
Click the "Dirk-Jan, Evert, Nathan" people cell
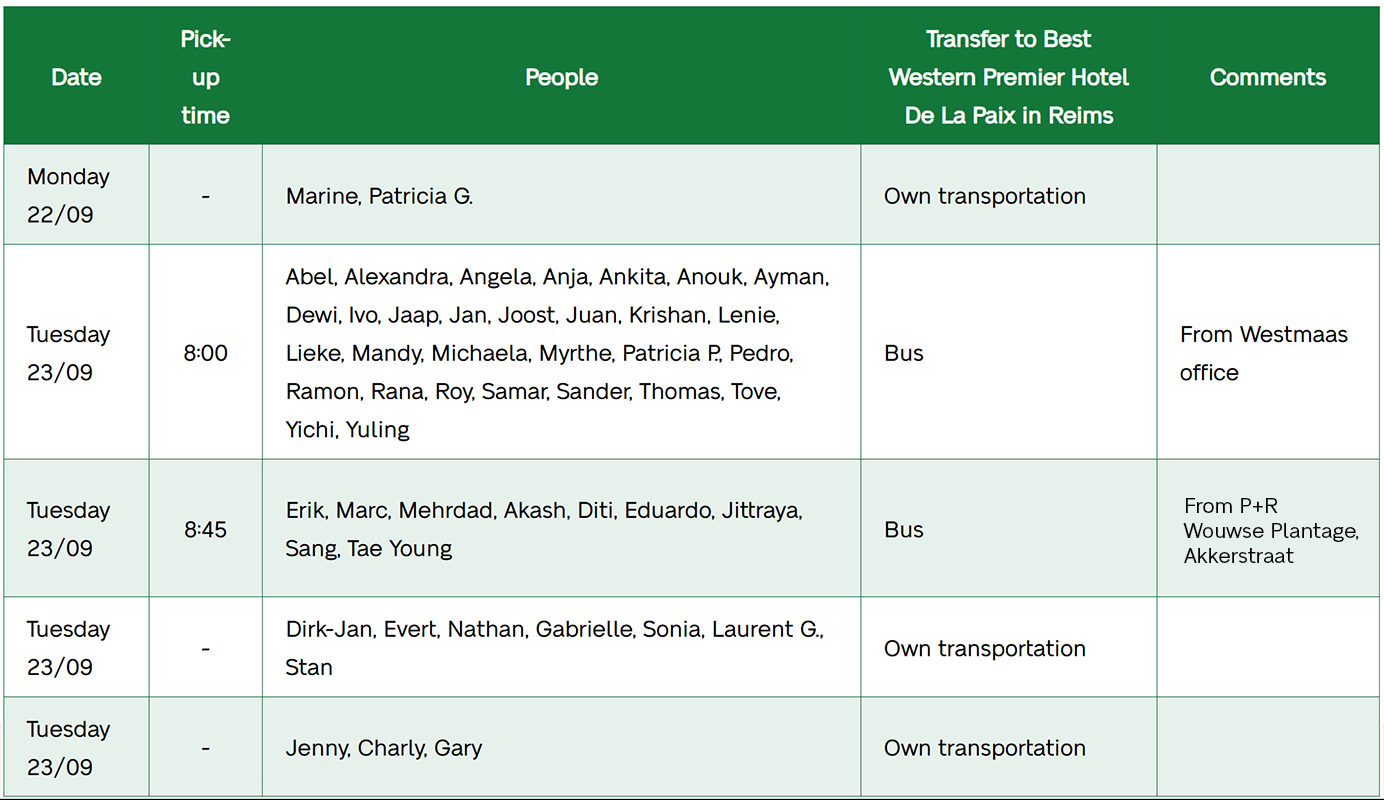554,648
